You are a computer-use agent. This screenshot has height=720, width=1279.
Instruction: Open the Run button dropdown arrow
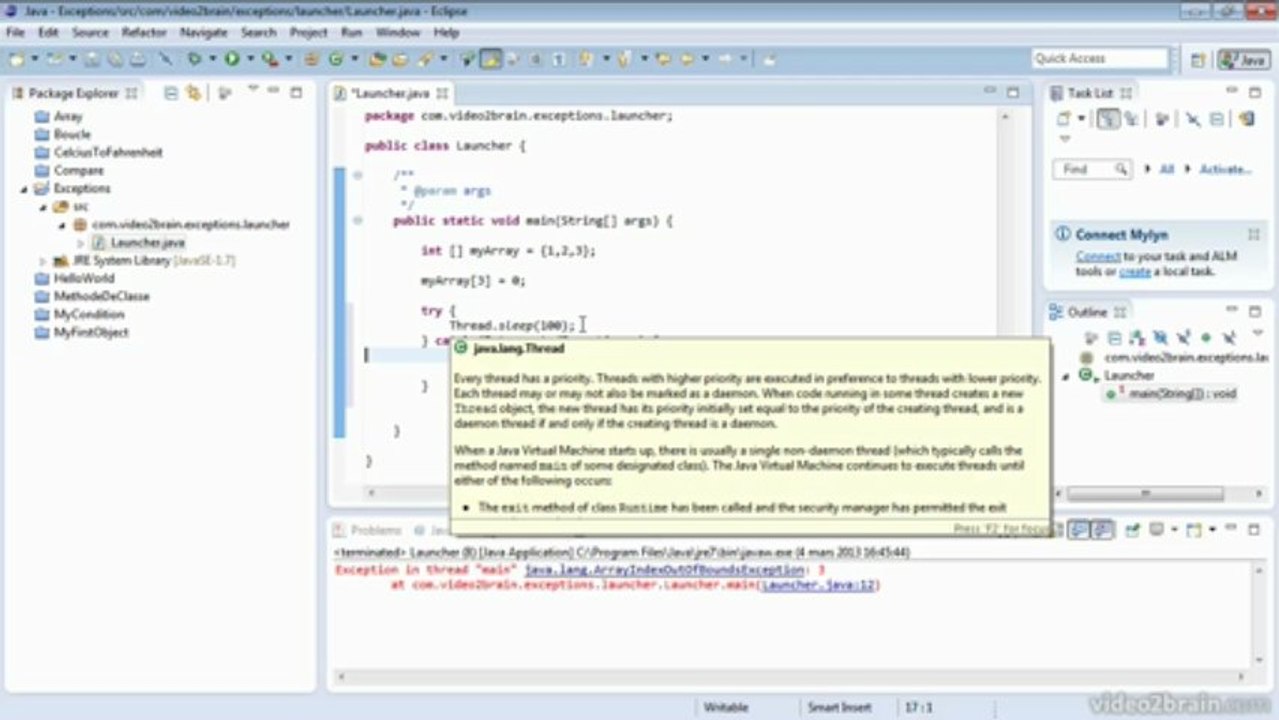pos(250,59)
